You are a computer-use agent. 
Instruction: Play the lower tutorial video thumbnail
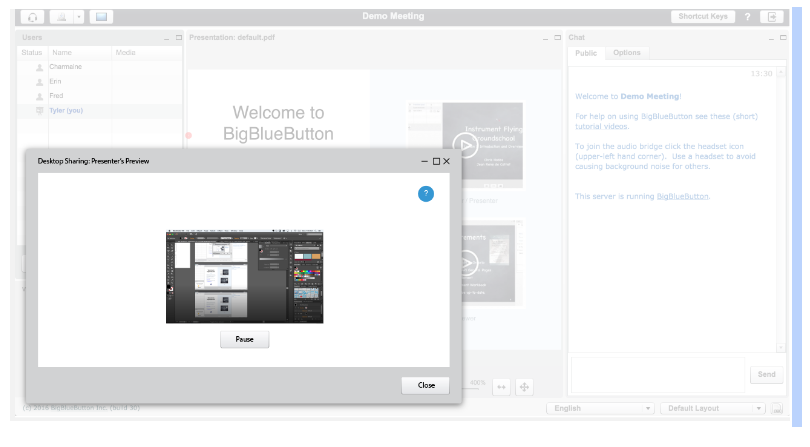(x=468, y=262)
